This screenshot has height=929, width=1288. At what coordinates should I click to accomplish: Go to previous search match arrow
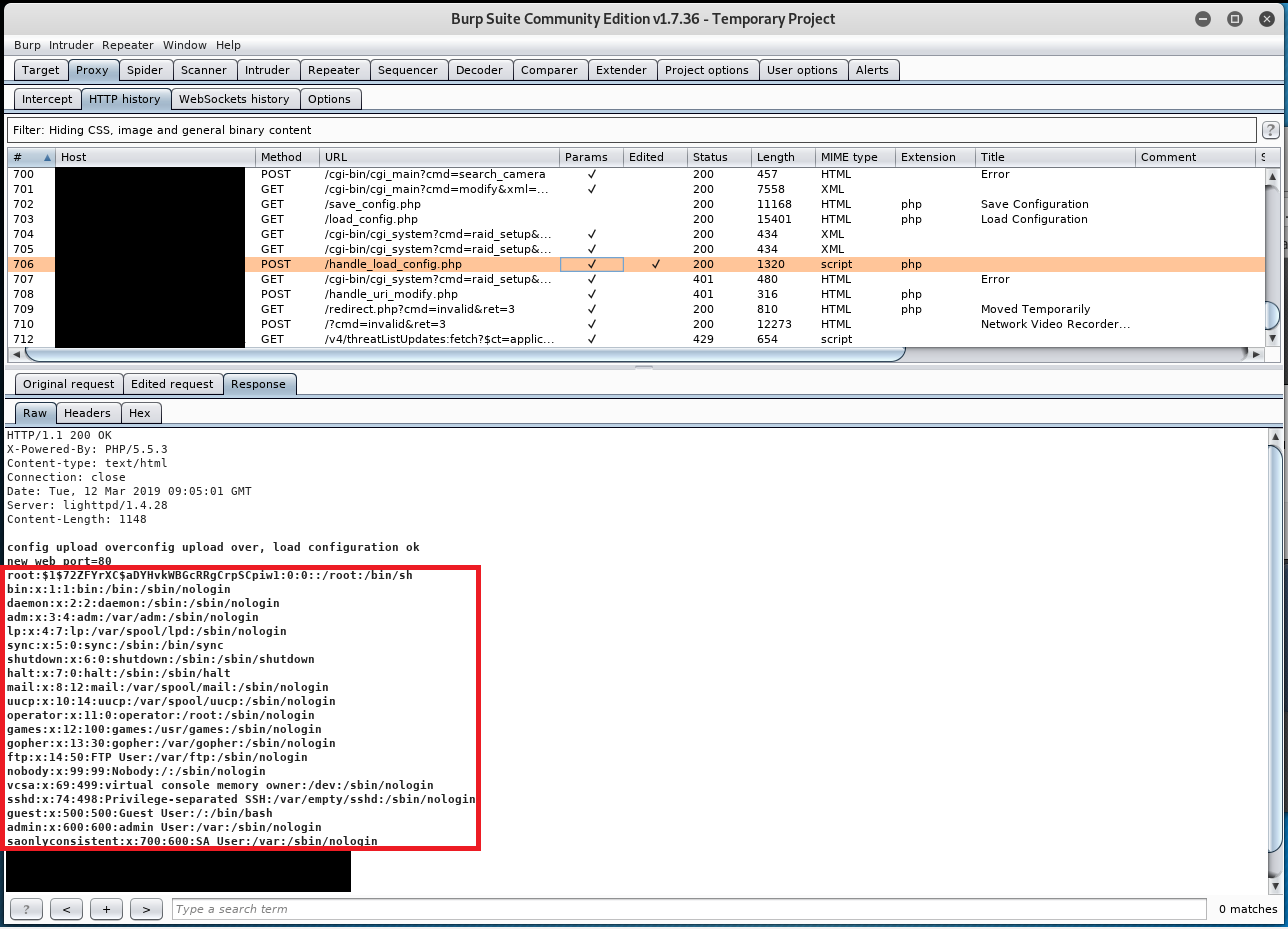click(66, 909)
